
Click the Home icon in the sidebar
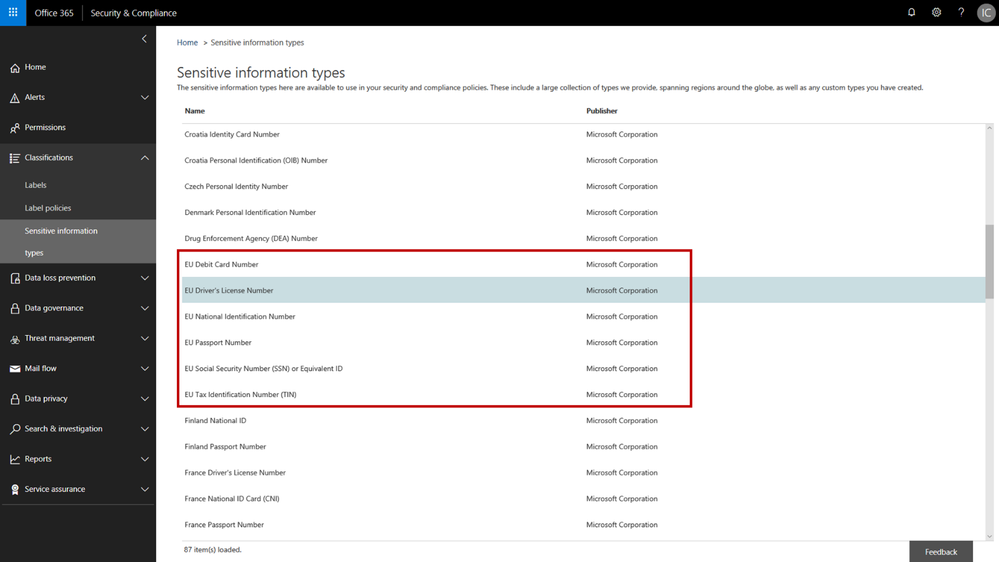15,68
